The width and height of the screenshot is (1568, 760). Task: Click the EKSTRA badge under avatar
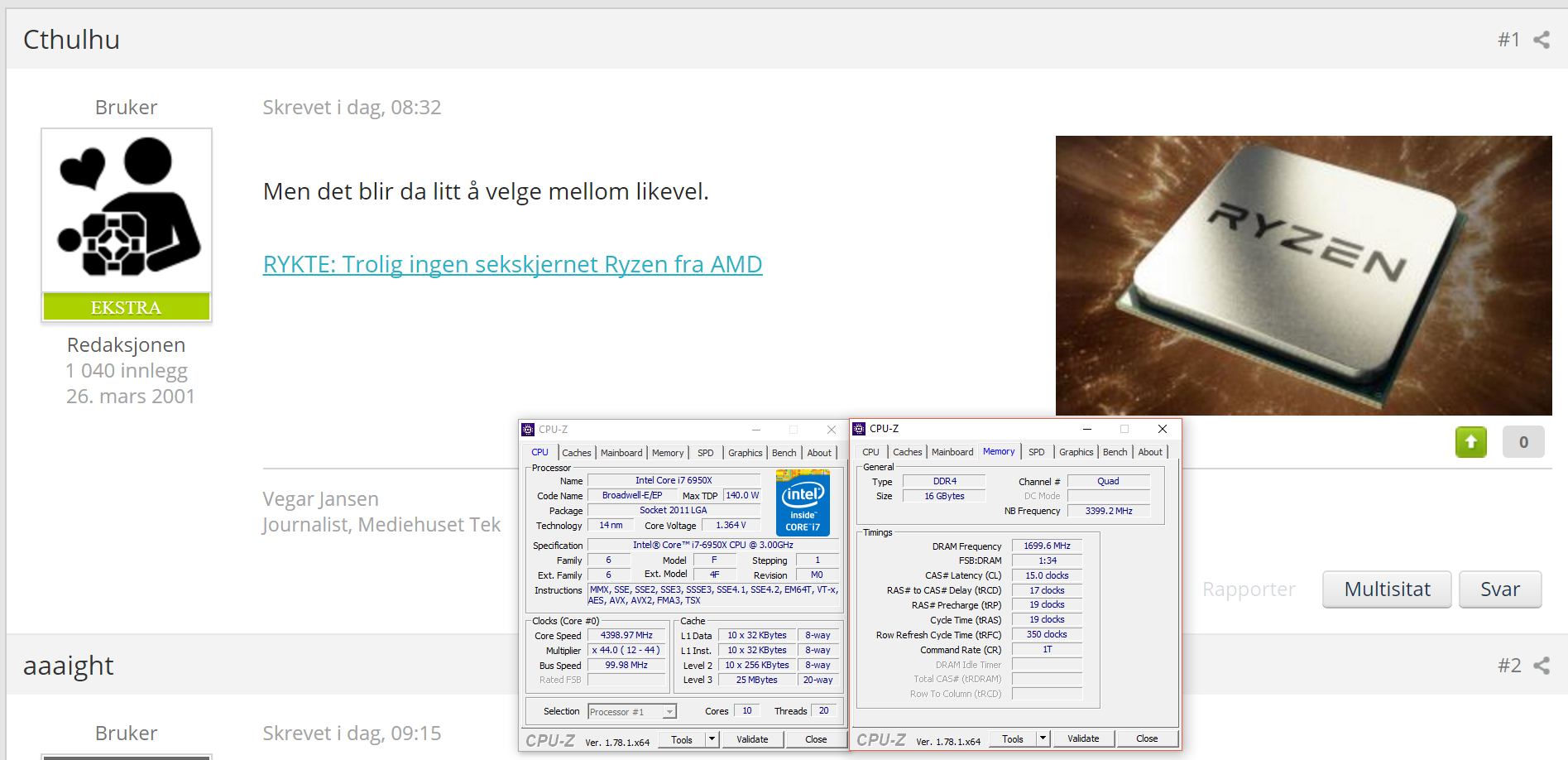[127, 307]
